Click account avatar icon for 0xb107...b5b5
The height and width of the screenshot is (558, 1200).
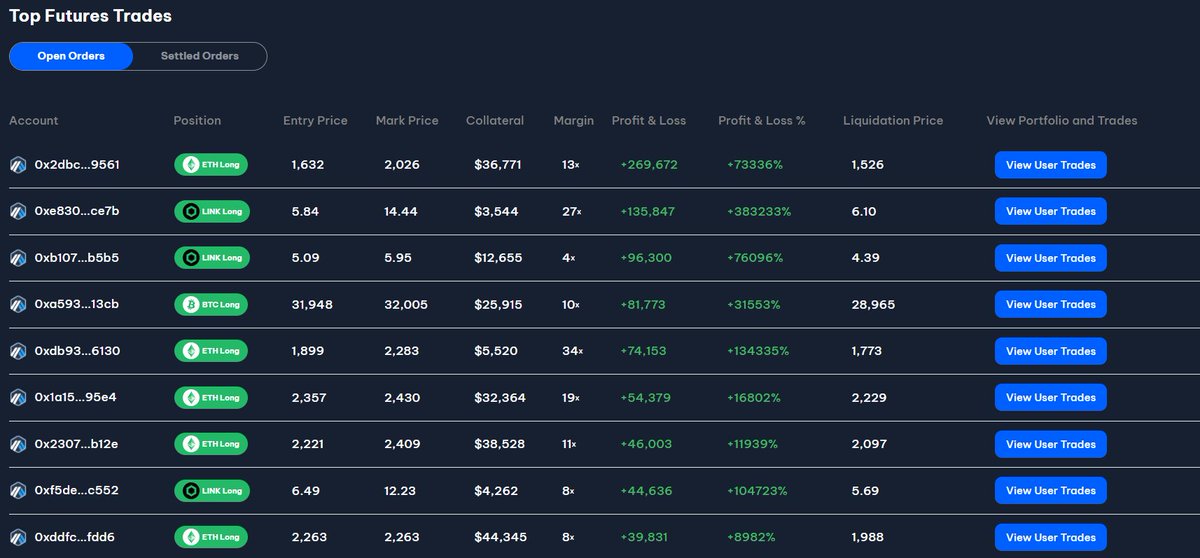coord(18,258)
